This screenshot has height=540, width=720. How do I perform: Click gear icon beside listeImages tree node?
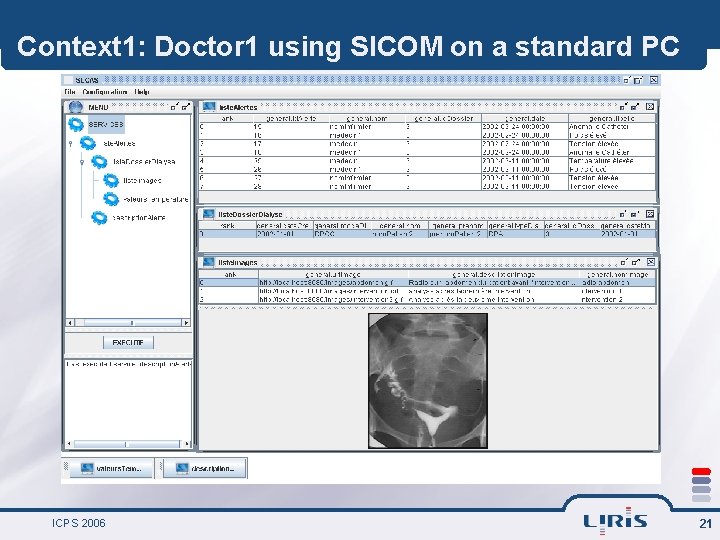pyautogui.click(x=111, y=180)
